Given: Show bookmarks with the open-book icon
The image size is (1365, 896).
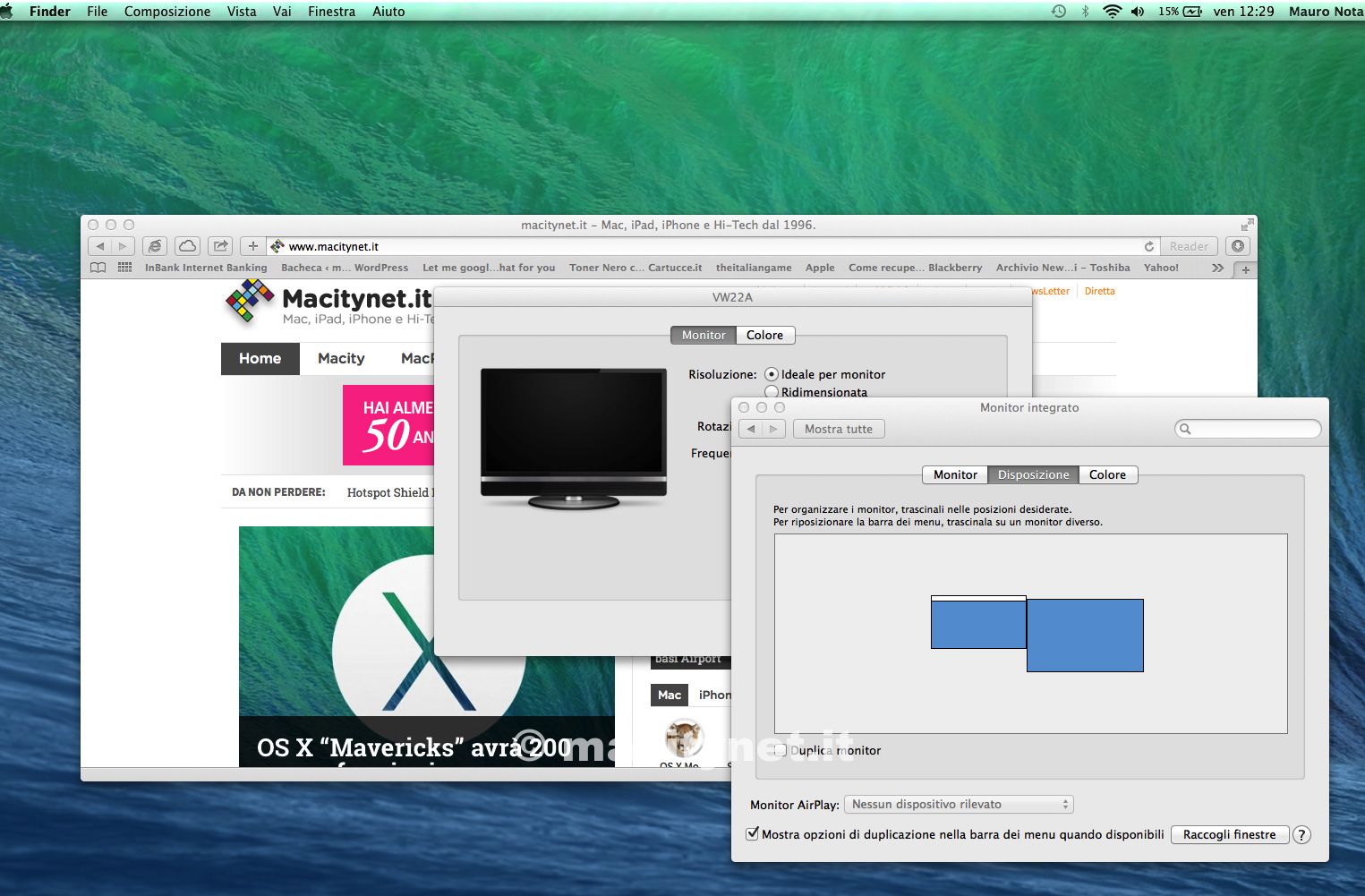Looking at the screenshot, I should coord(98,268).
